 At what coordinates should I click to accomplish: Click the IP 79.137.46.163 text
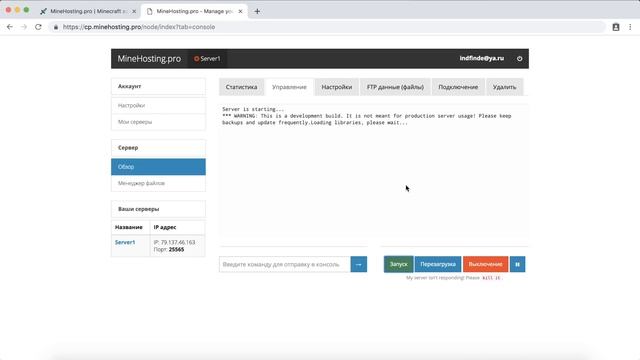(174, 242)
